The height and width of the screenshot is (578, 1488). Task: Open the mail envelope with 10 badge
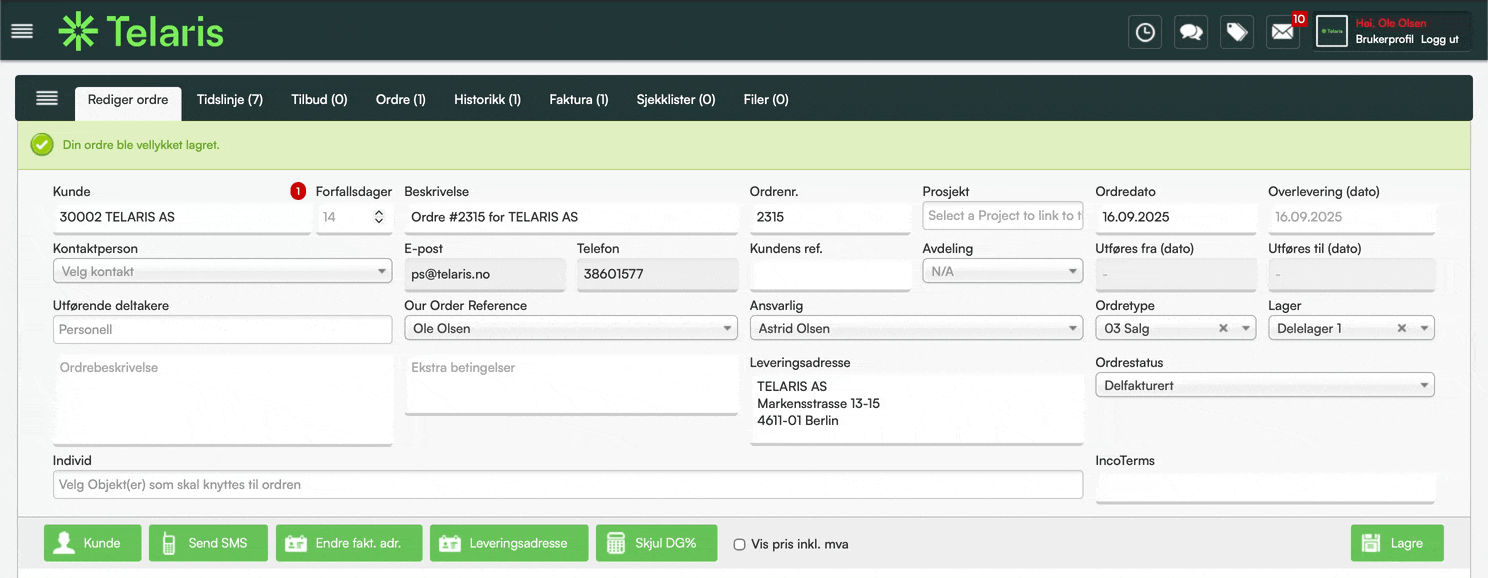coord(1283,32)
